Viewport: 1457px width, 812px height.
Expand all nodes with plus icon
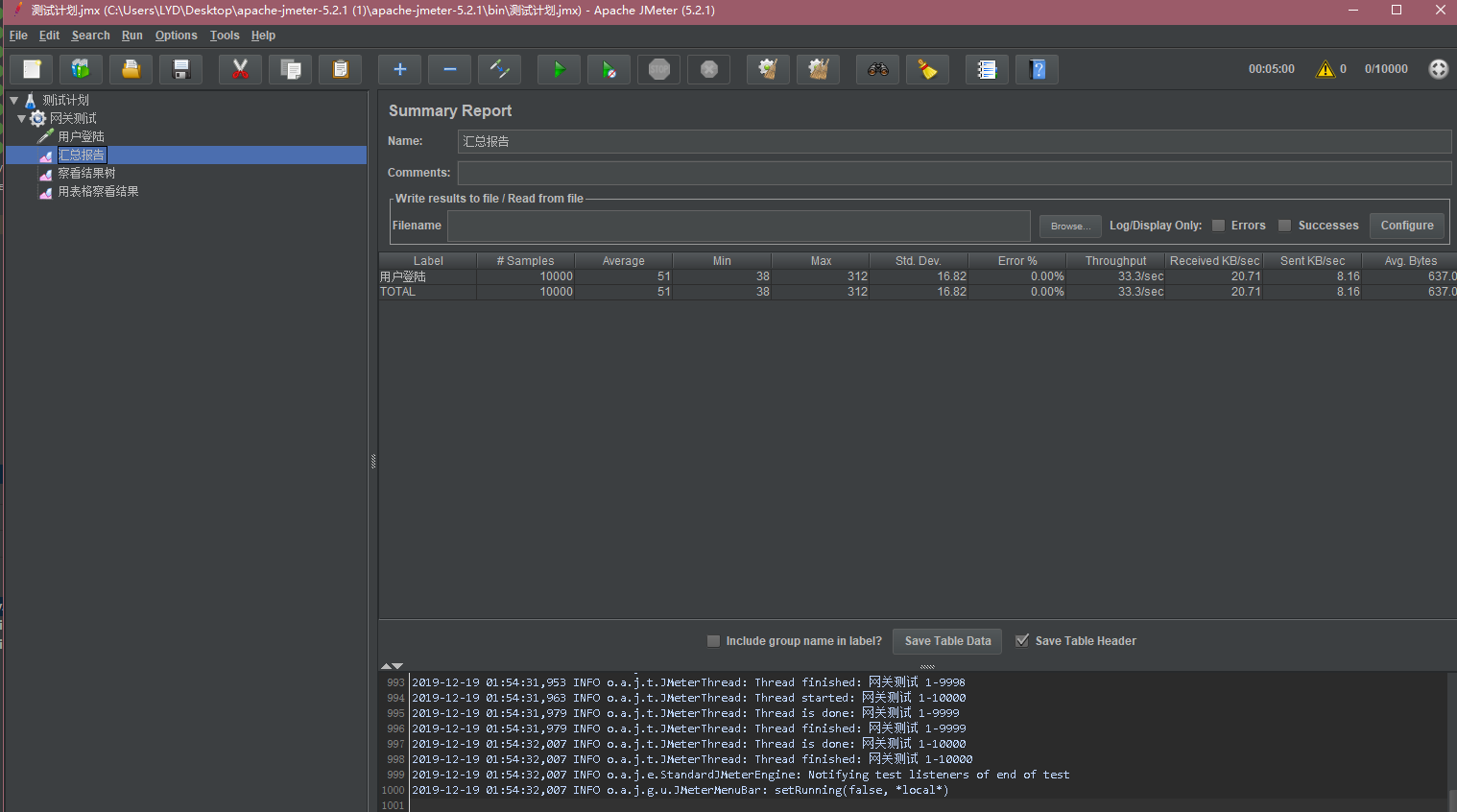[x=400, y=69]
